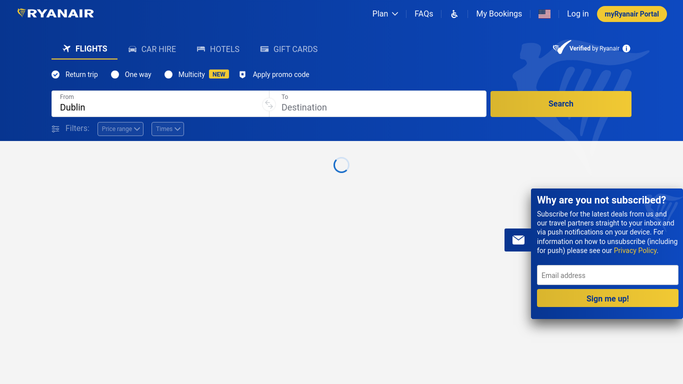Screen dimensions: 683x384
Task: Open the Price range filter dropdown
Action: (x=120, y=129)
